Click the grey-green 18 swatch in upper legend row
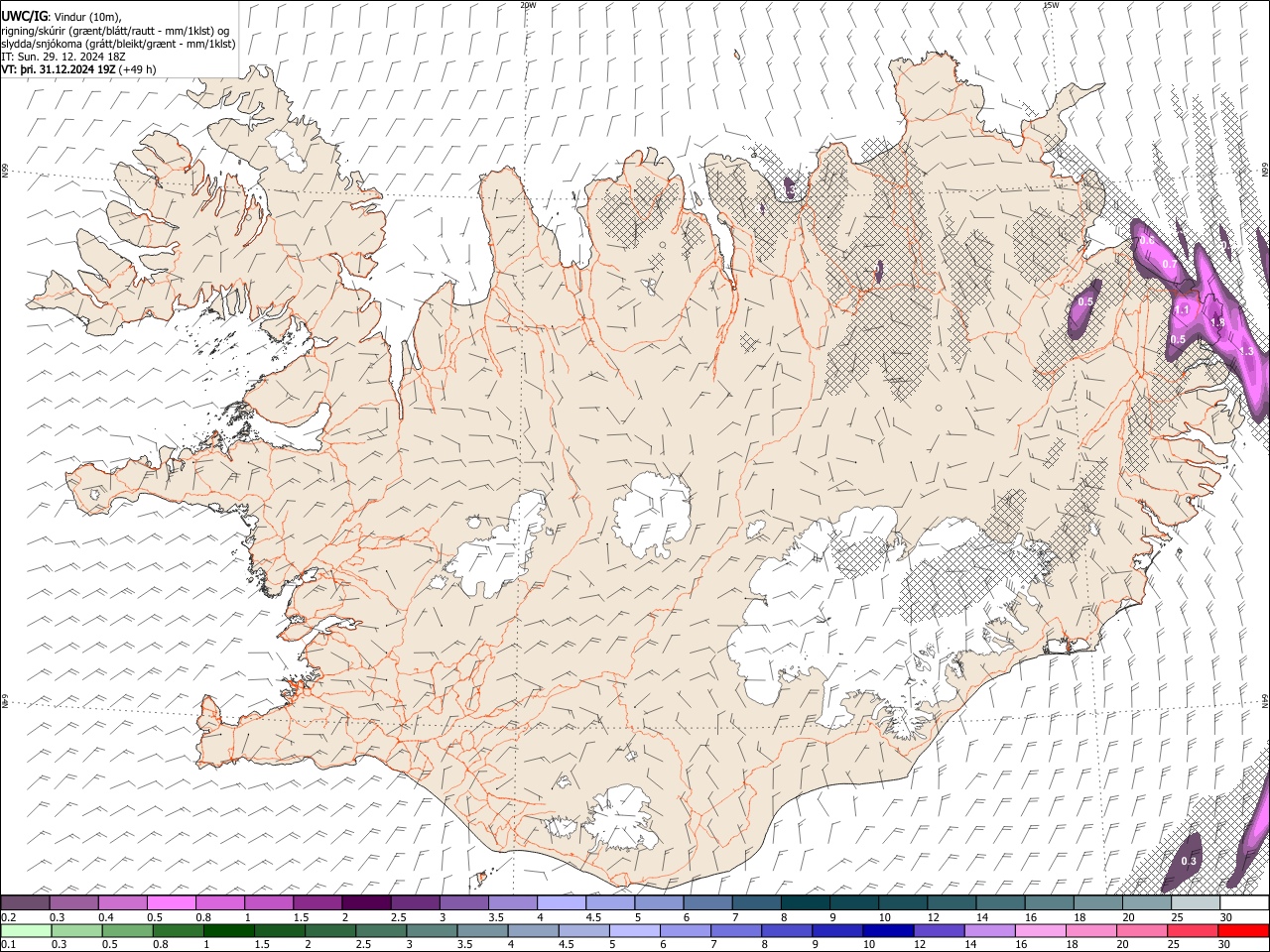Screen dimensions: 1270x952 pos(1098,903)
